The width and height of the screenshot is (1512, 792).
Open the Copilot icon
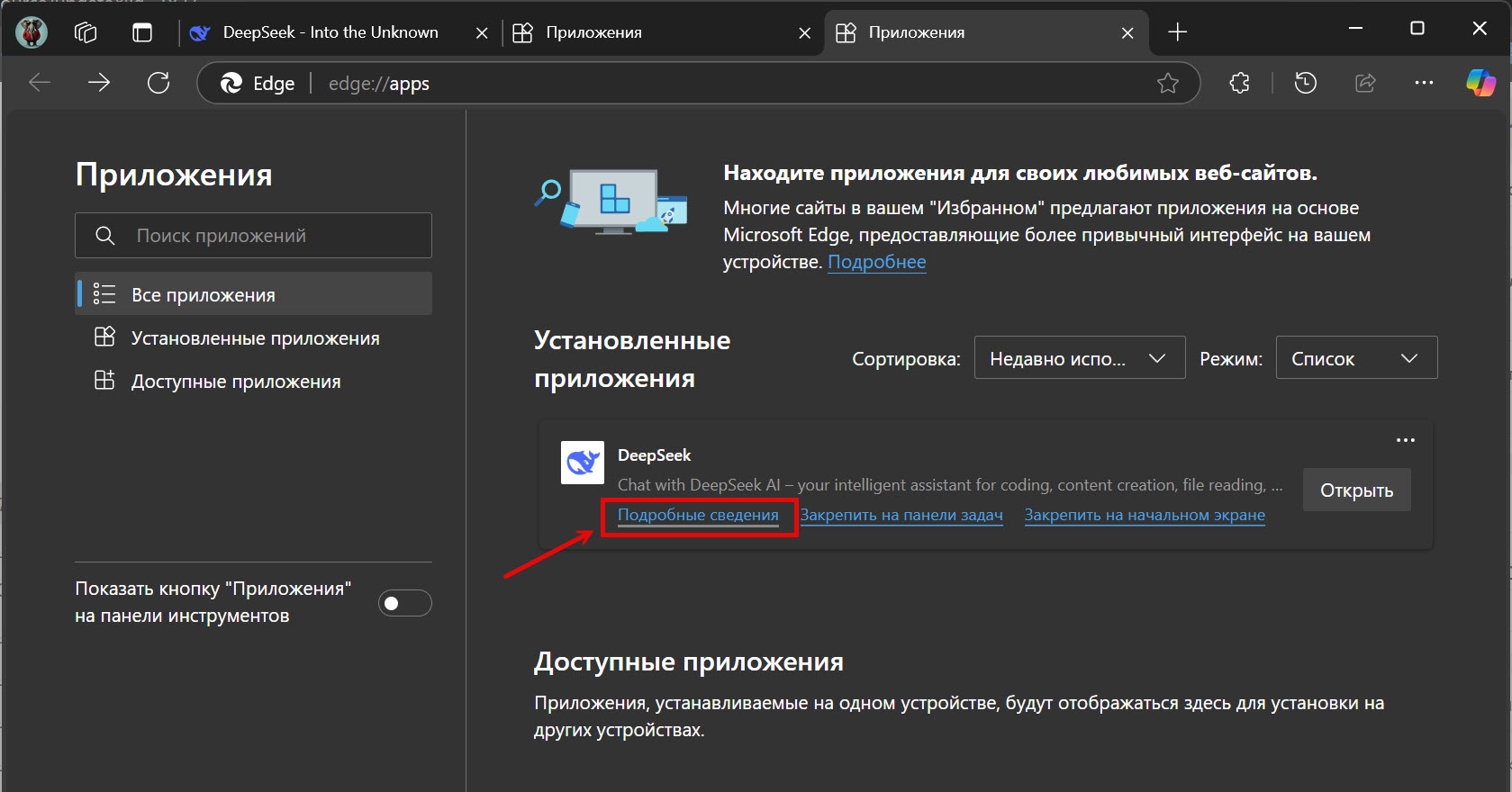(1480, 83)
